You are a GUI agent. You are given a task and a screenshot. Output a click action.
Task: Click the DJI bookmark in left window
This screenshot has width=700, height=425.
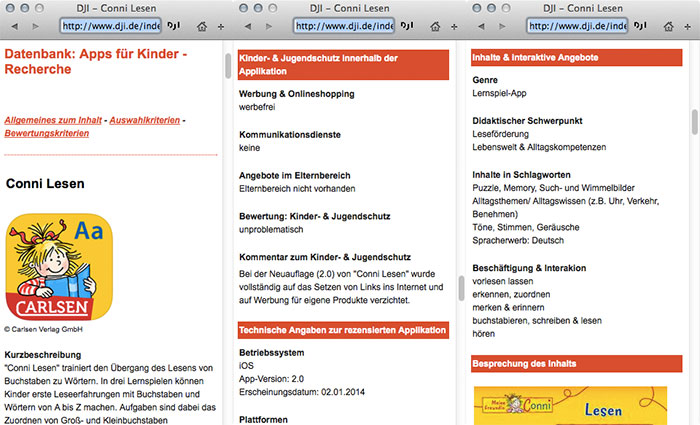click(174, 25)
